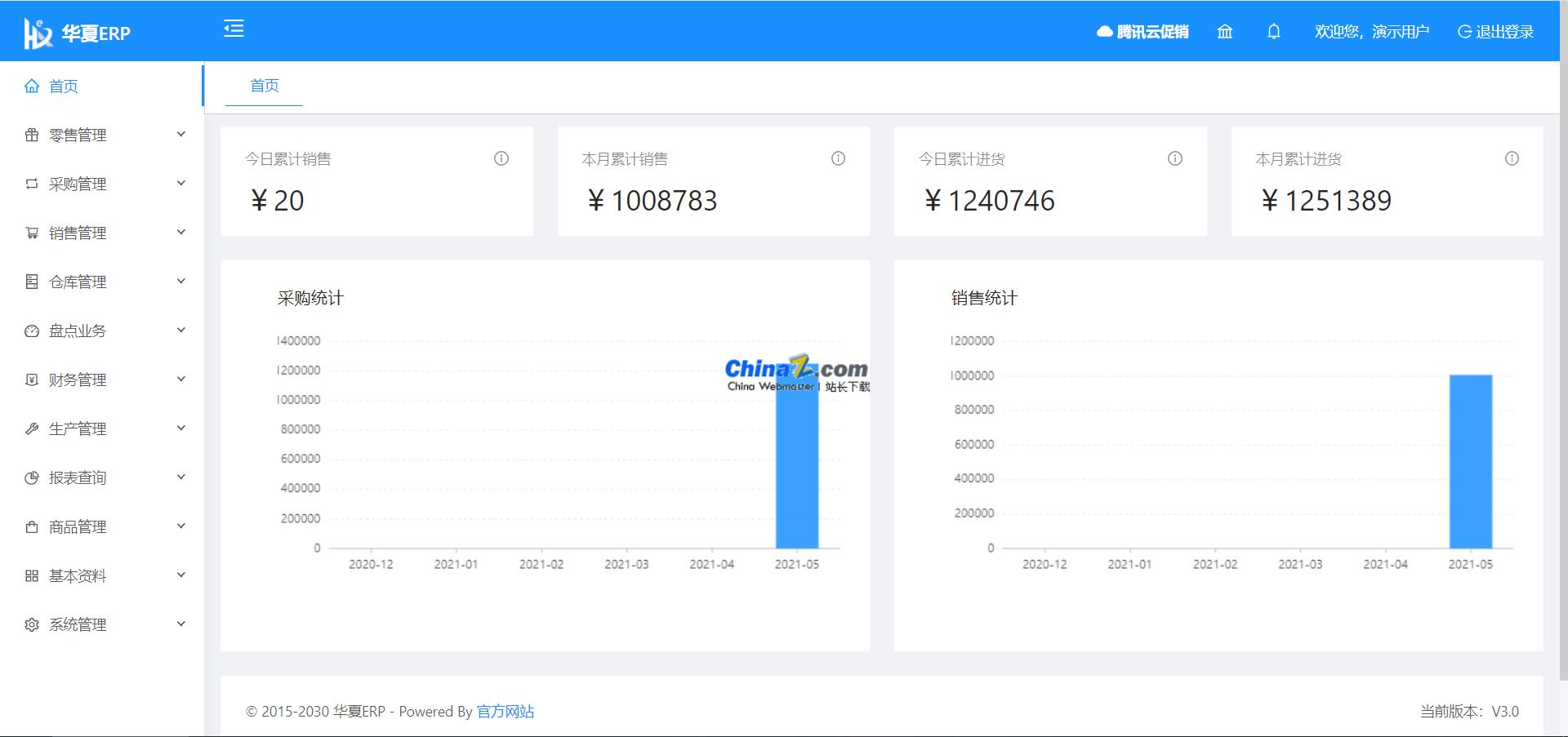The image size is (1568, 737).
Task: Click 2021-03 label under 销售统计 chart
Action: (x=1300, y=564)
